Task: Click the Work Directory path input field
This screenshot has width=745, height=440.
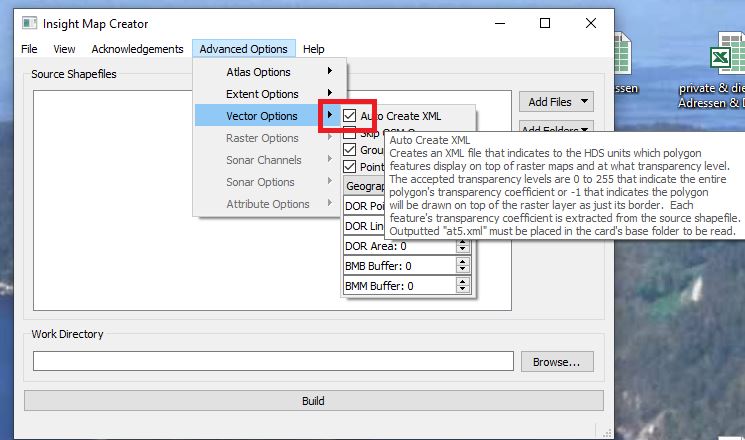Action: tap(273, 361)
